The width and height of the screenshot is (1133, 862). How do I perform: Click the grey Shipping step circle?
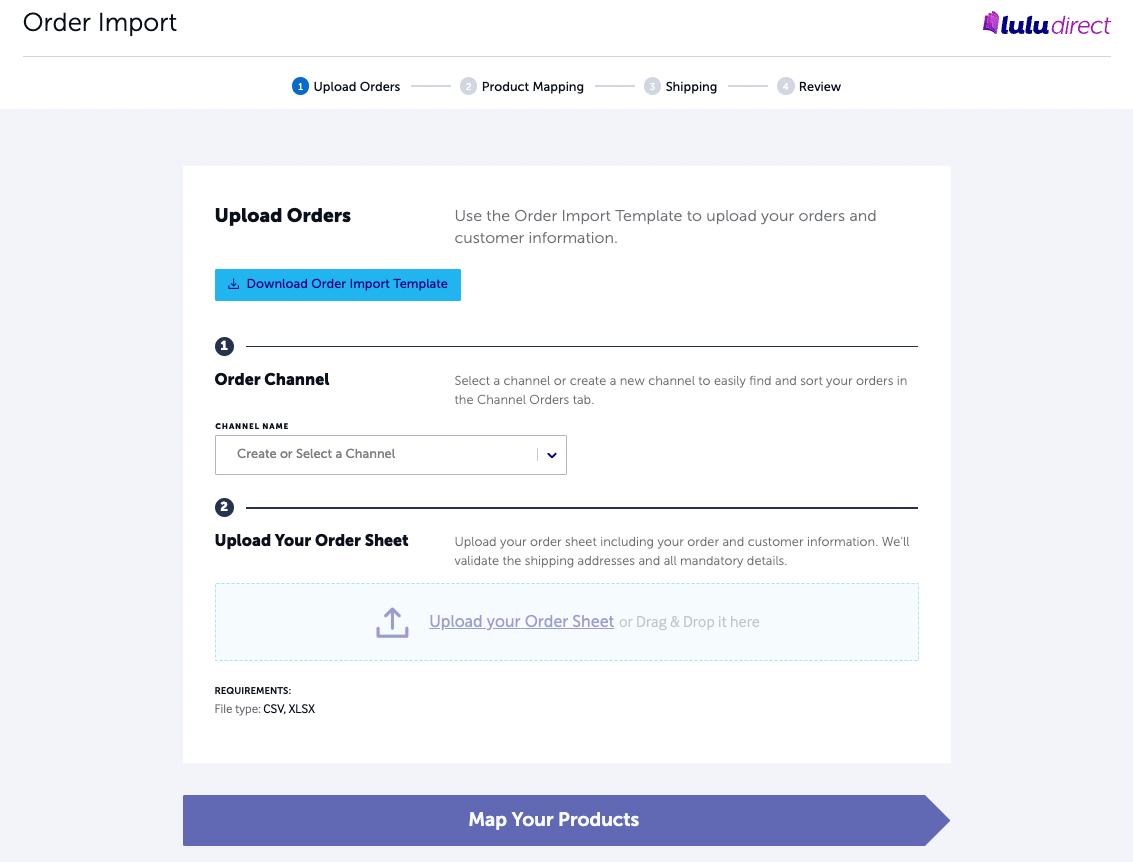[653, 86]
